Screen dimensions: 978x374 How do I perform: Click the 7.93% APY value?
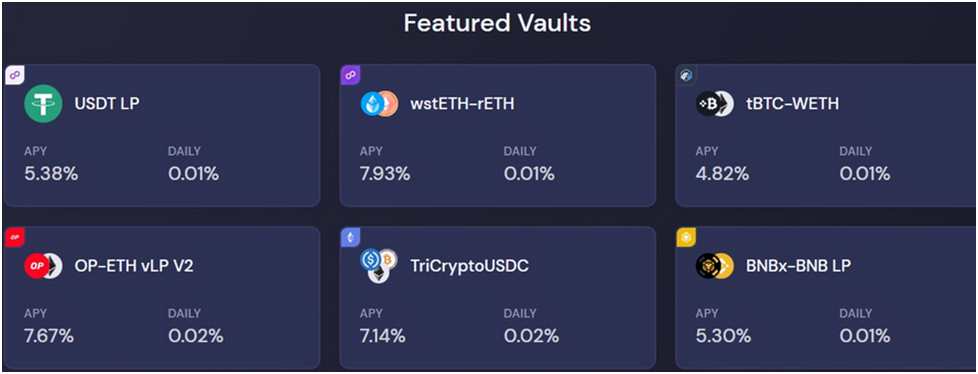tap(385, 174)
